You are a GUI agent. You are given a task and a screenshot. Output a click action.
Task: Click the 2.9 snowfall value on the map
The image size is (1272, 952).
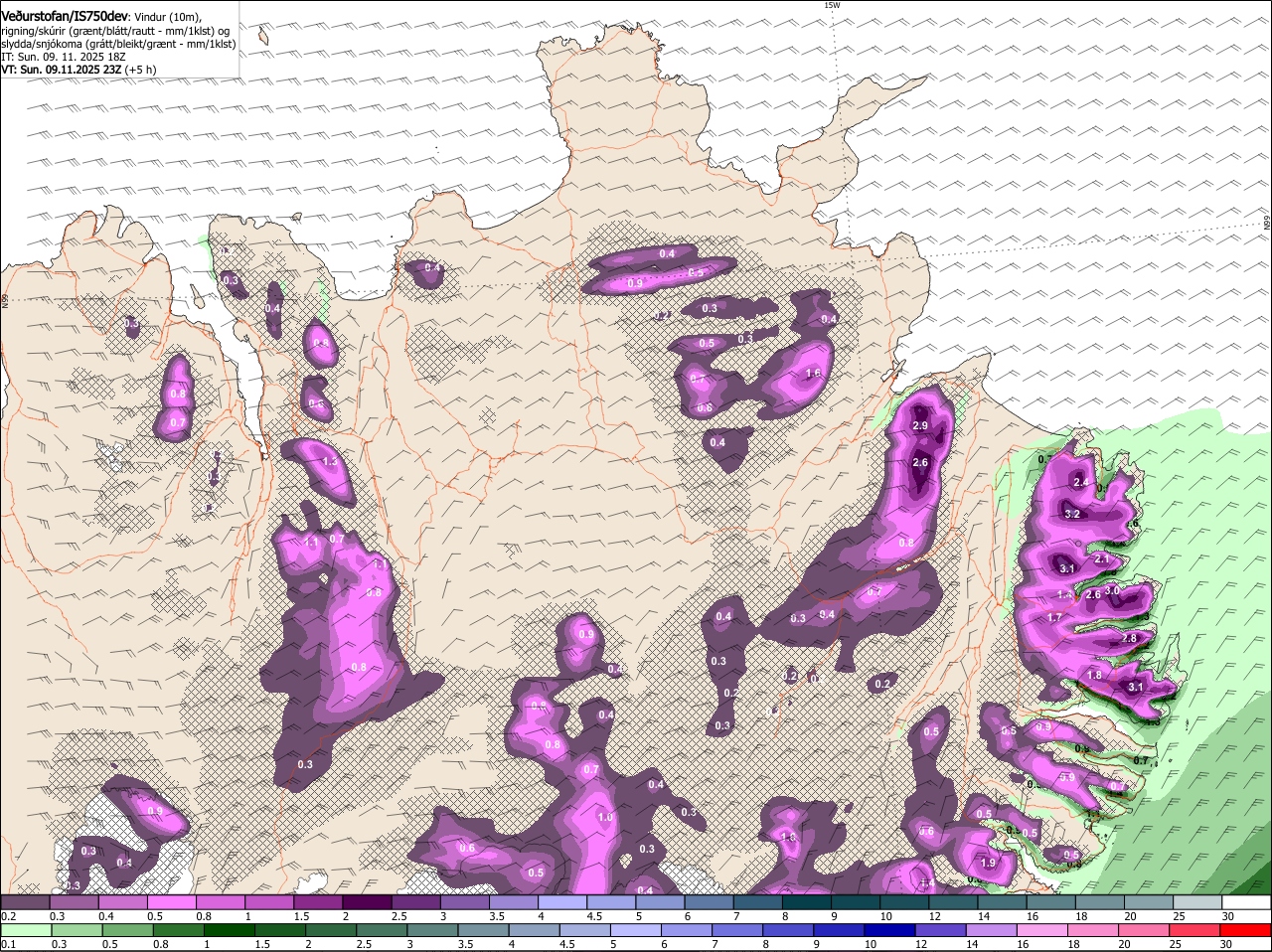[920, 425]
